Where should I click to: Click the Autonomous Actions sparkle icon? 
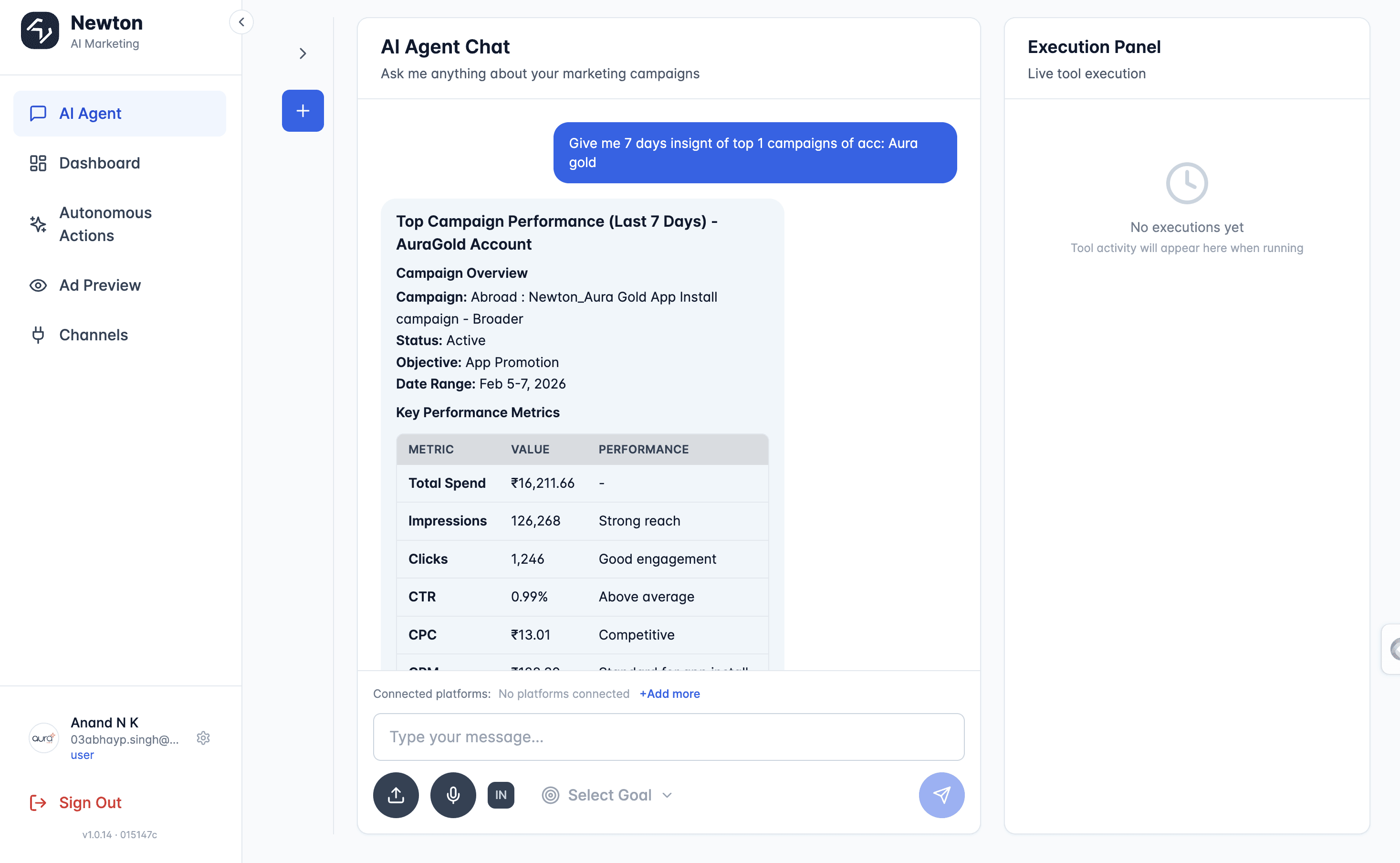[x=38, y=224]
